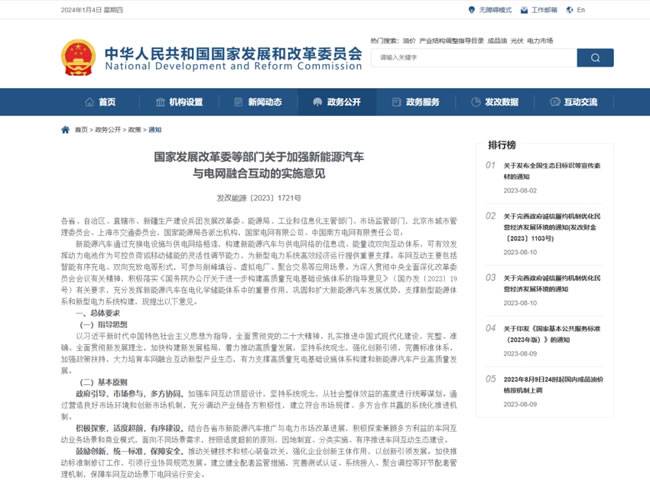Click the home icon beside 首页
The width and height of the screenshot is (650, 482).
tap(89, 102)
